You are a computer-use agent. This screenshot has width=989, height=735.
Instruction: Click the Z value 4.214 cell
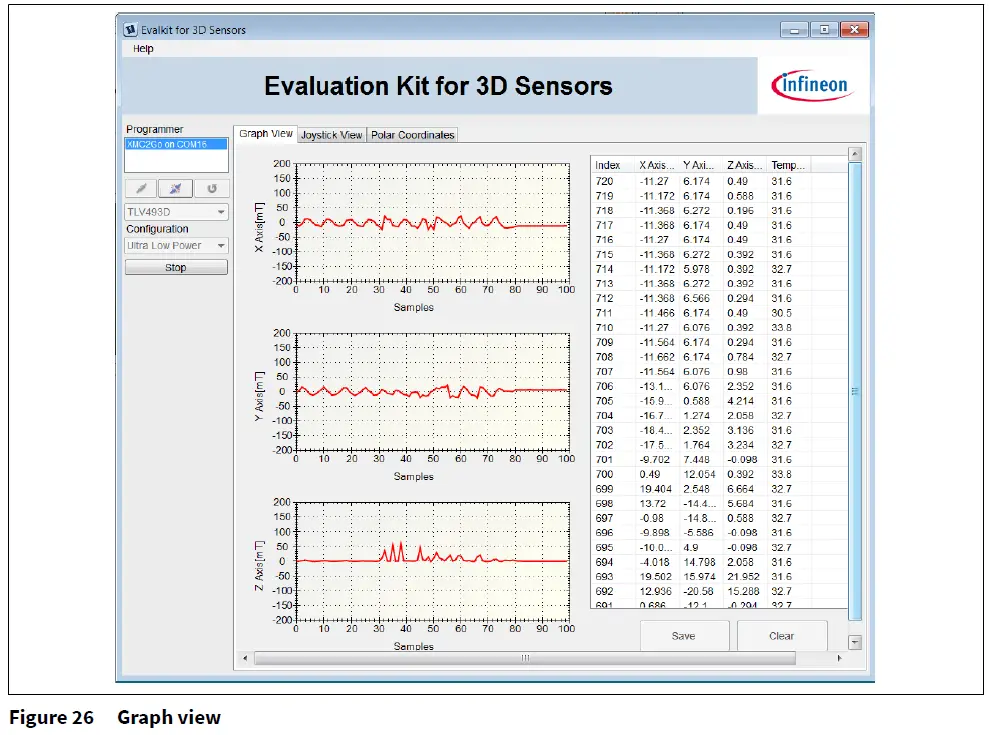(x=740, y=401)
